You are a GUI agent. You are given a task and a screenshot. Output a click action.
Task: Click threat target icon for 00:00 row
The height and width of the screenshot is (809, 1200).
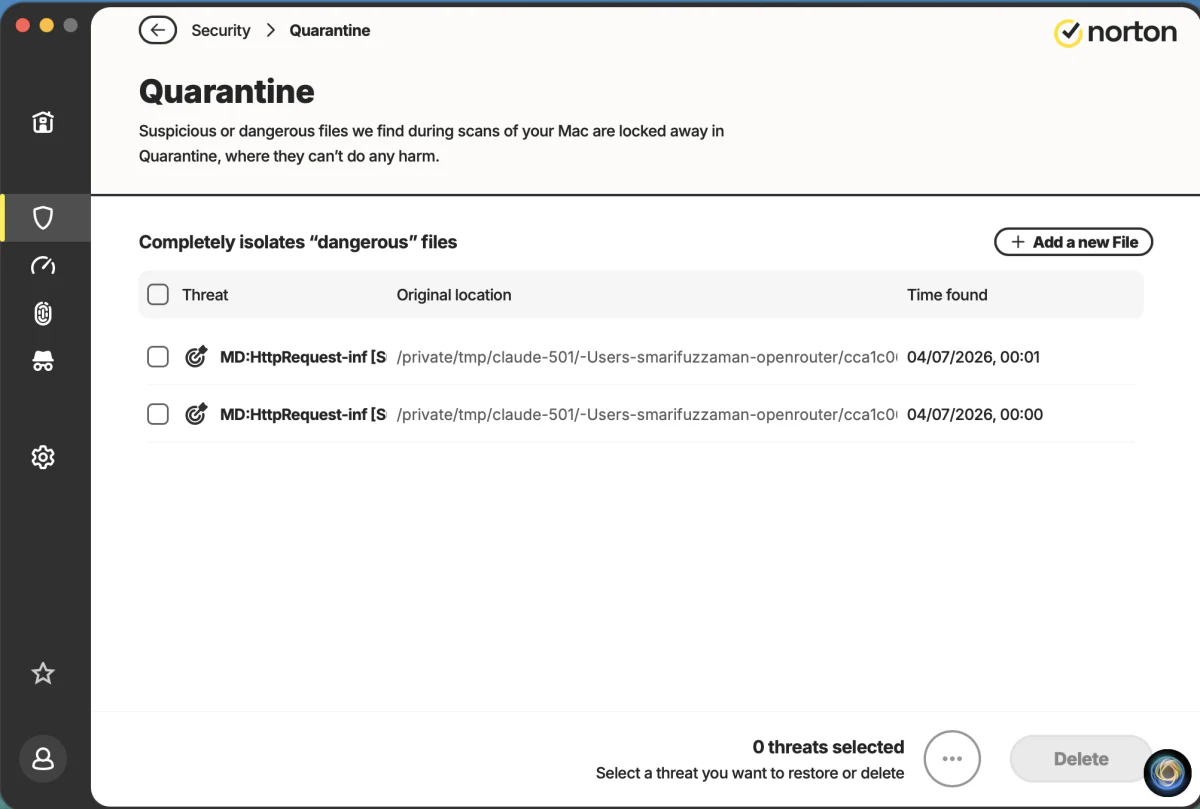pos(196,414)
